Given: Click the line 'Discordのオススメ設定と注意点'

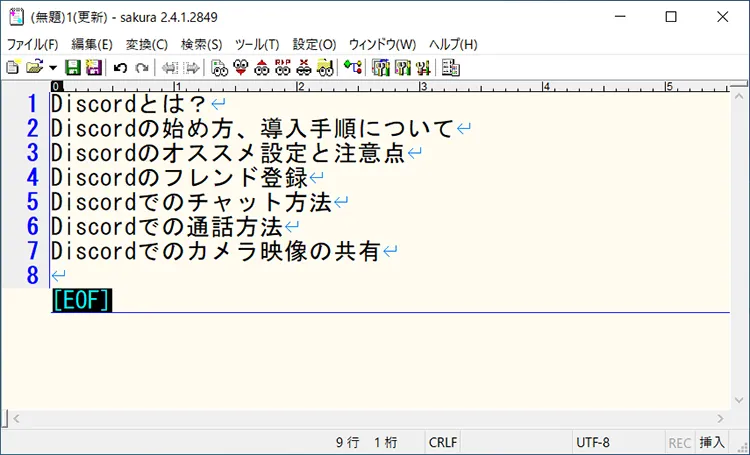Looking at the screenshot, I should [x=228, y=153].
